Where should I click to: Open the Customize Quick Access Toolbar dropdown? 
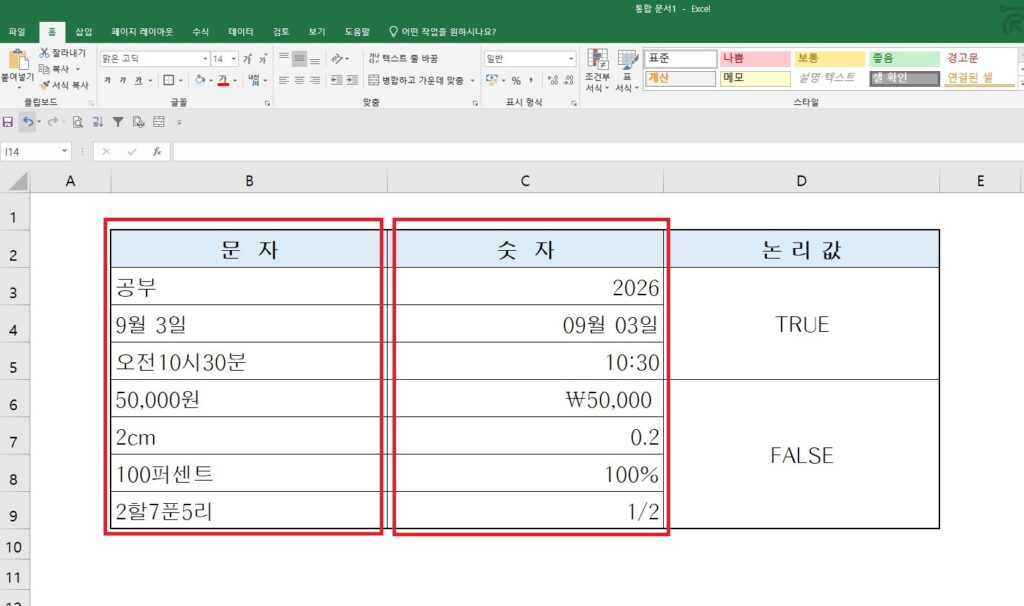pyautogui.click(x=179, y=122)
